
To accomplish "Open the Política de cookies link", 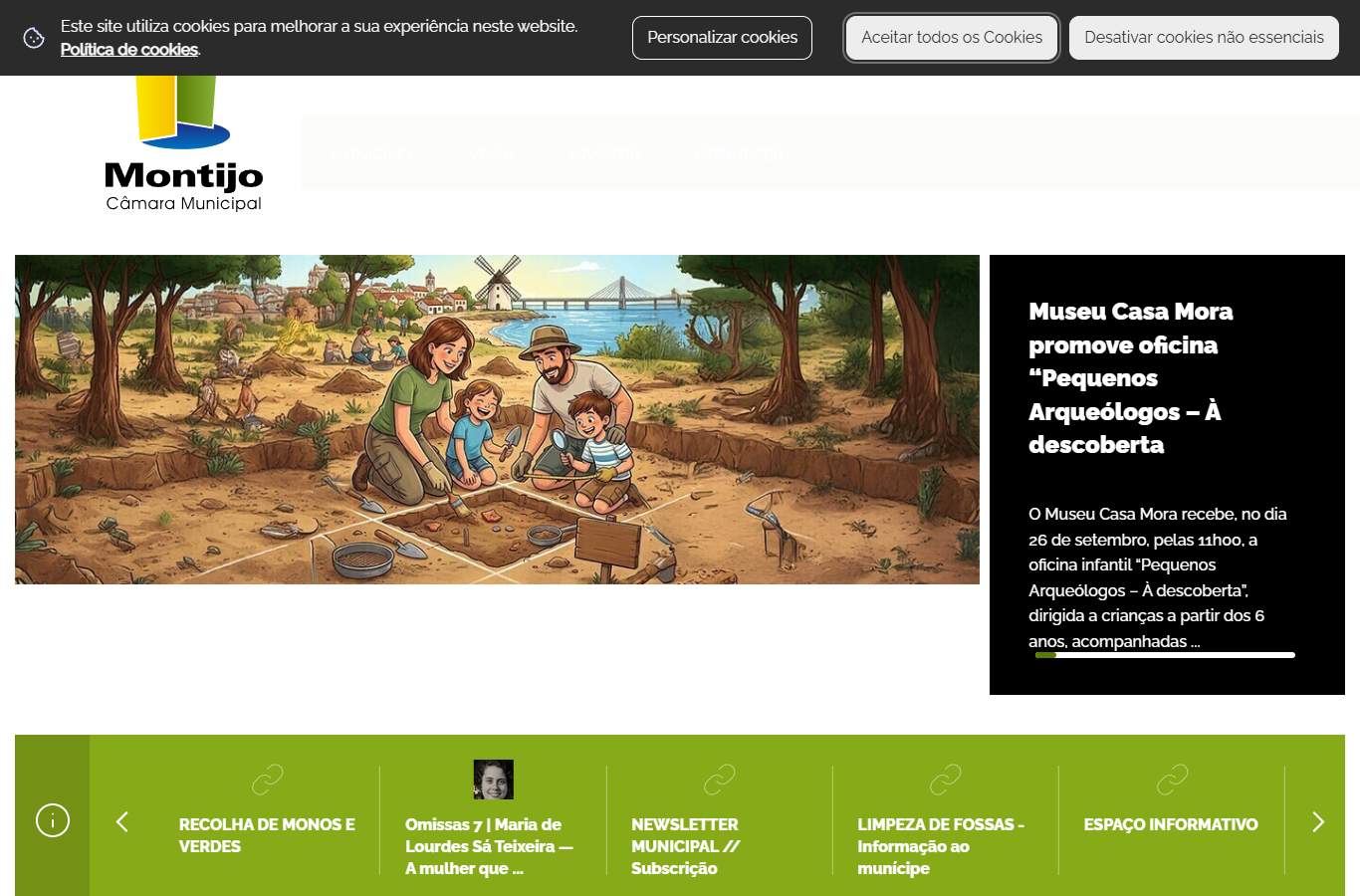I will click(128, 49).
